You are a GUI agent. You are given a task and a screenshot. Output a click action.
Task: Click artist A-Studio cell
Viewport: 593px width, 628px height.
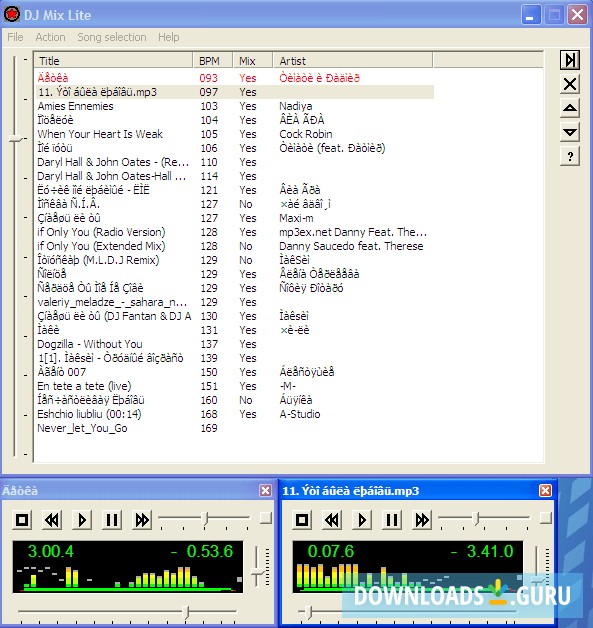[300, 414]
